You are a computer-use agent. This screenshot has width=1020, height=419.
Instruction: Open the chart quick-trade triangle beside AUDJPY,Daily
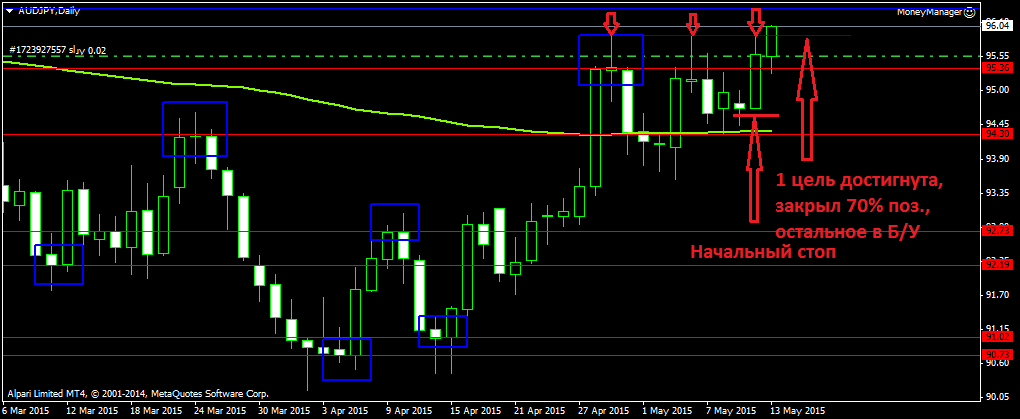pyautogui.click(x=9, y=11)
